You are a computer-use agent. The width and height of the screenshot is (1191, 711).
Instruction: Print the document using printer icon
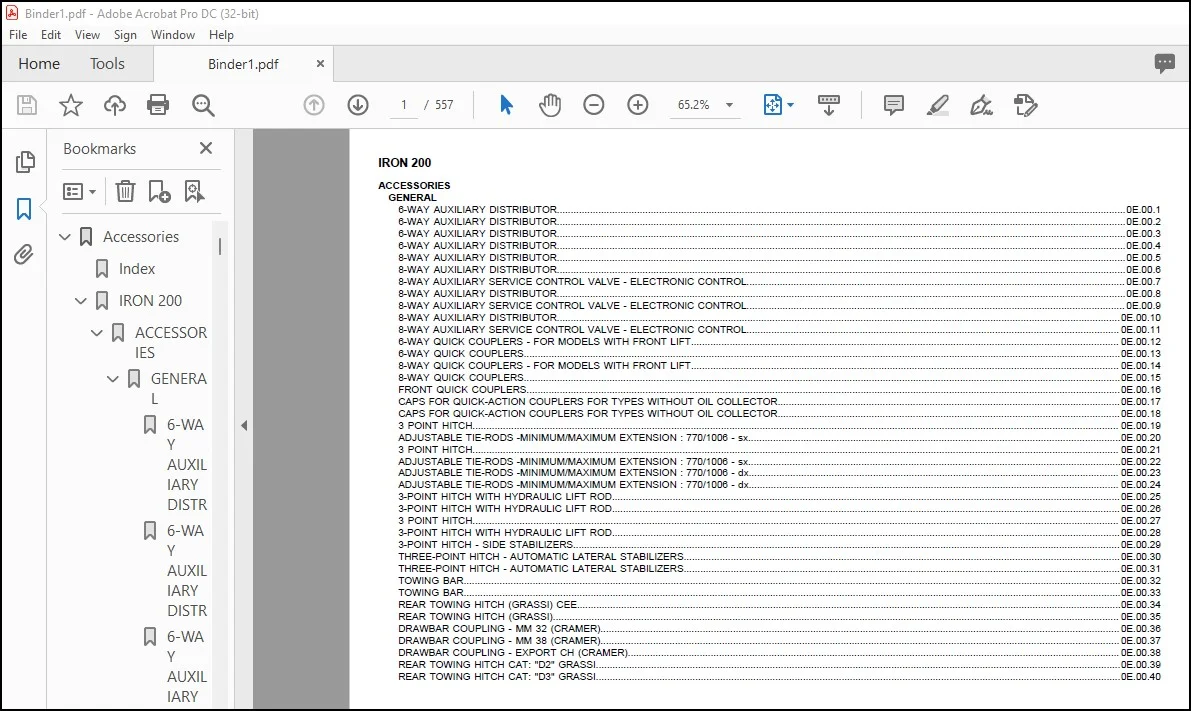158,105
